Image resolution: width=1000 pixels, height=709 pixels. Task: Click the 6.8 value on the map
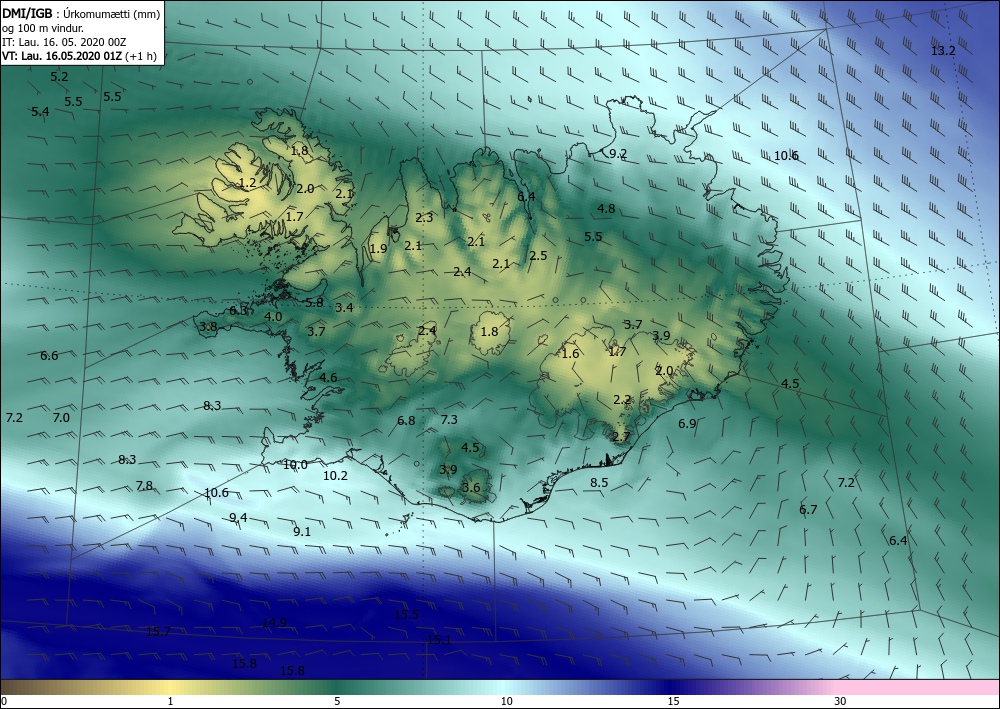click(x=406, y=421)
